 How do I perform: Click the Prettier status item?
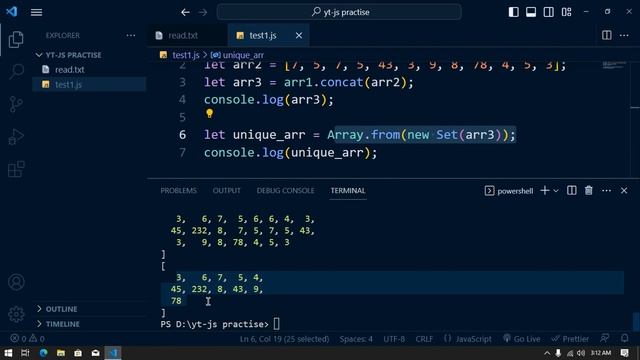click(x=570, y=339)
